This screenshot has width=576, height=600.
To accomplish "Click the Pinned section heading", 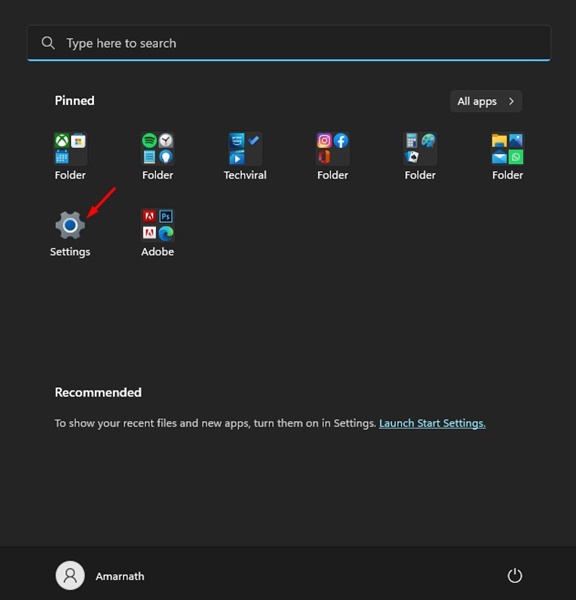I will click(75, 101).
